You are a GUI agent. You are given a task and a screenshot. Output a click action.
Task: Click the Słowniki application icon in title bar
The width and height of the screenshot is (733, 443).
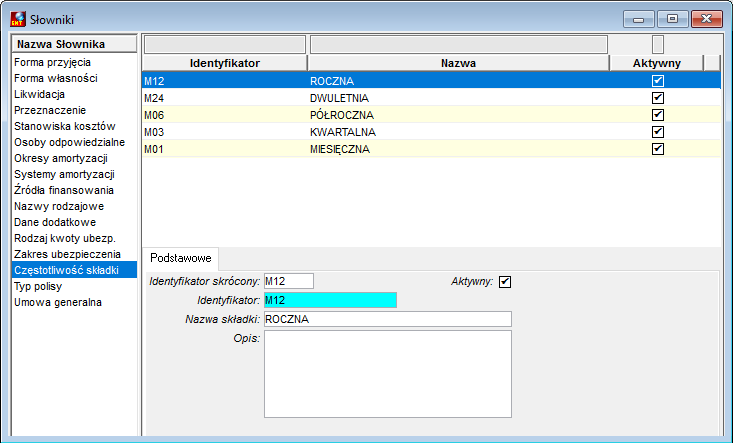(x=18, y=19)
